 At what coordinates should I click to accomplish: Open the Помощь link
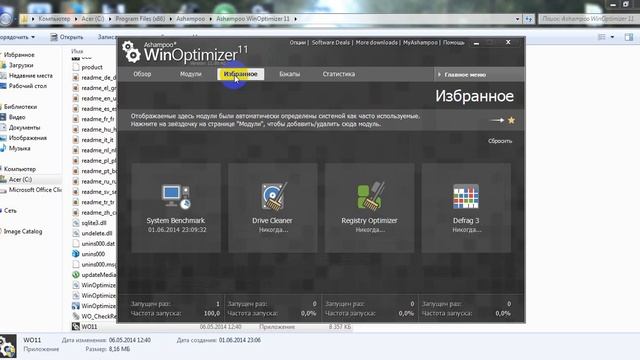[453, 42]
